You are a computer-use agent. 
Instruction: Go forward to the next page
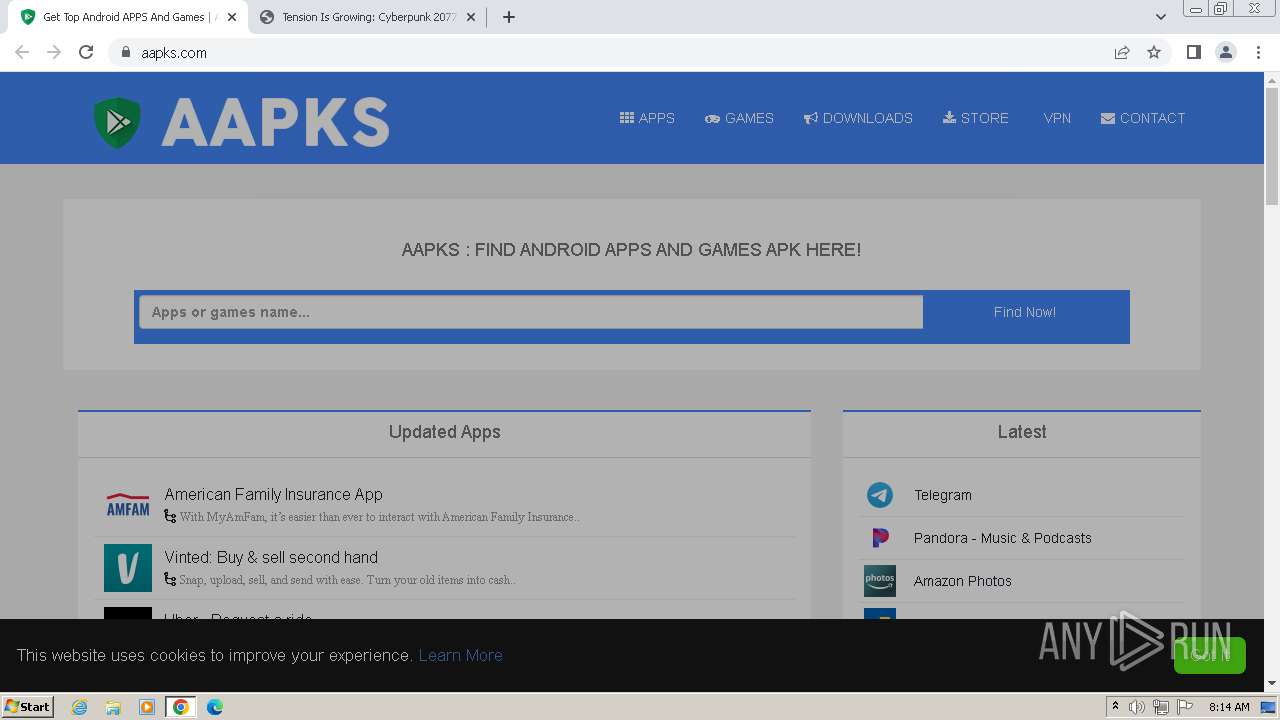coord(54,52)
